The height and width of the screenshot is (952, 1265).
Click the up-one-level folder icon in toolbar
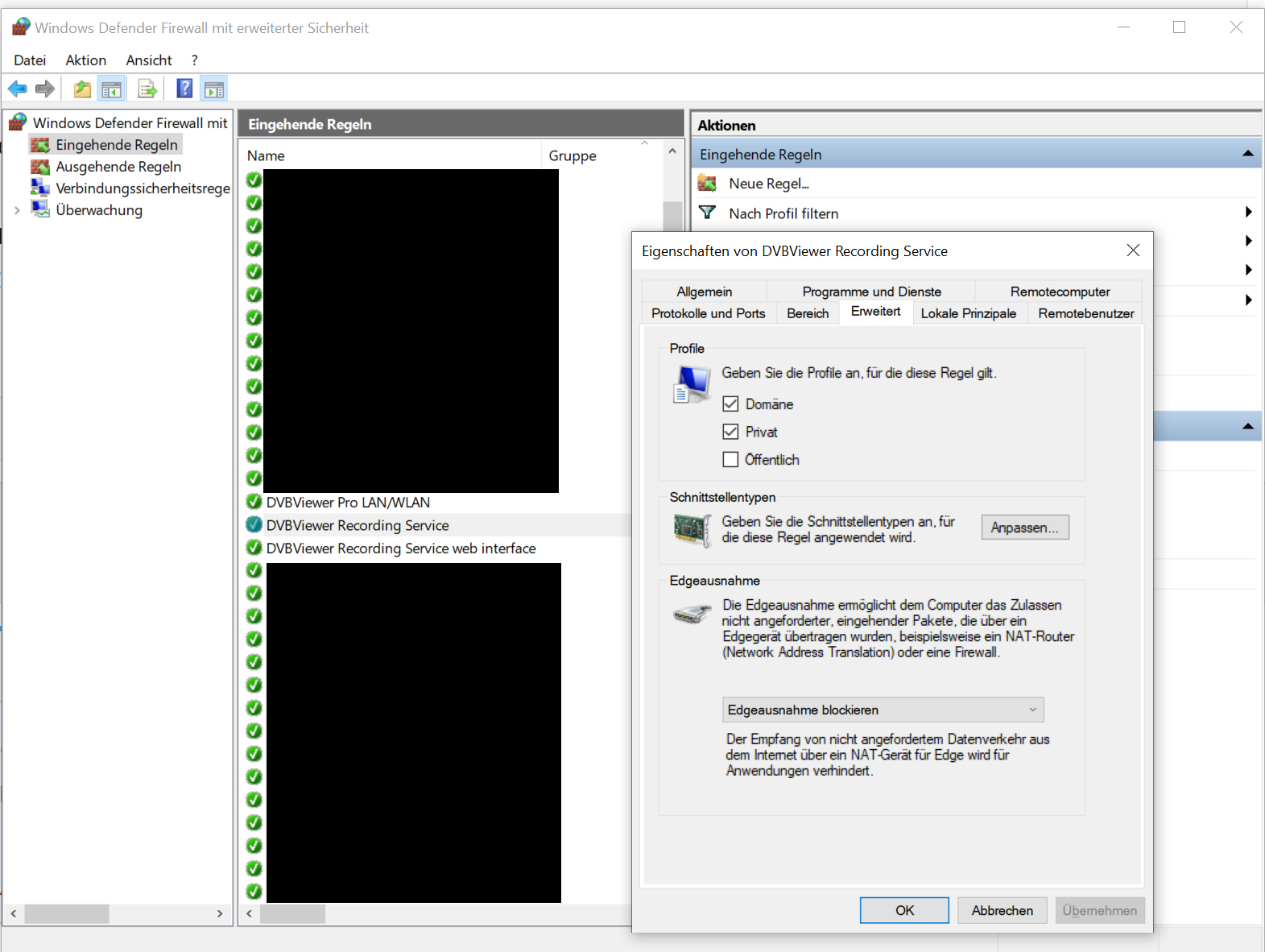pyautogui.click(x=82, y=89)
